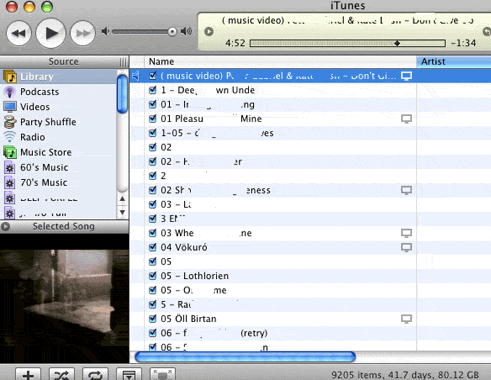
Task: Click the Source column header
Action: 64,62
